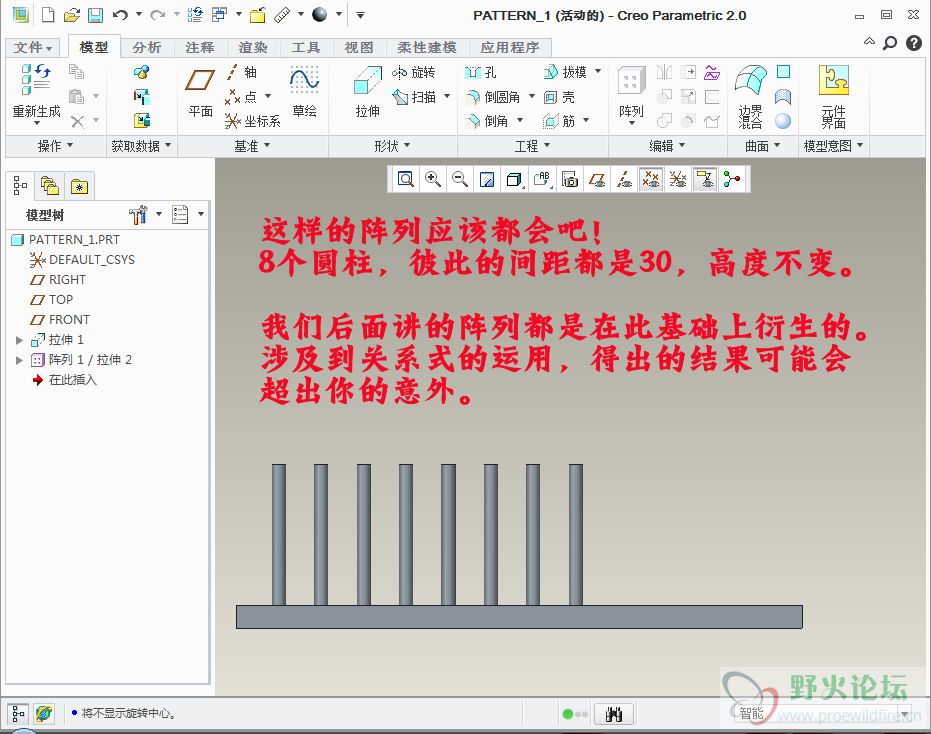Switch to the 渲染 ribbon tab
This screenshot has height=734, width=931.
click(x=253, y=47)
